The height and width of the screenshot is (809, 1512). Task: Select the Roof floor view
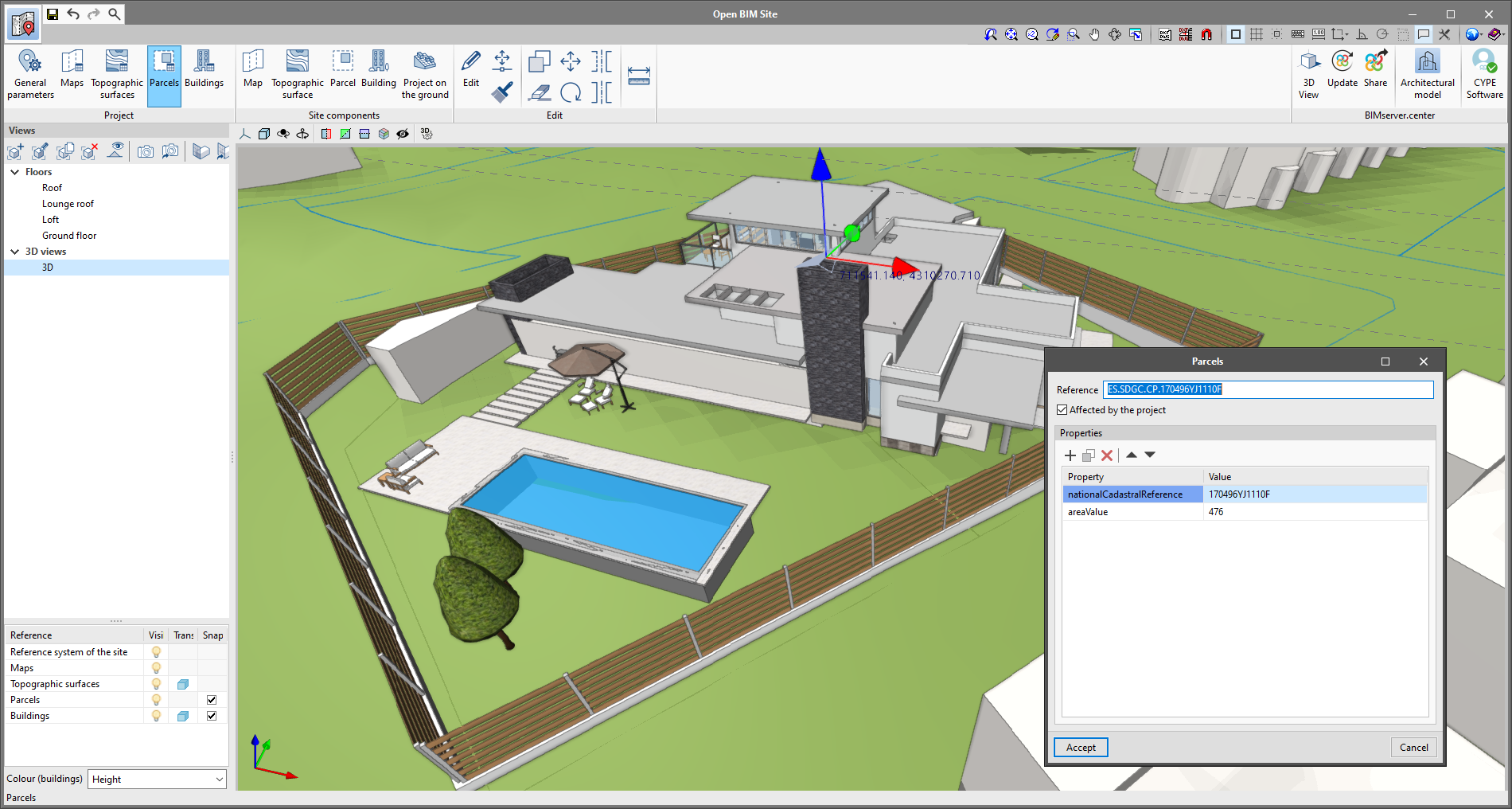point(52,188)
